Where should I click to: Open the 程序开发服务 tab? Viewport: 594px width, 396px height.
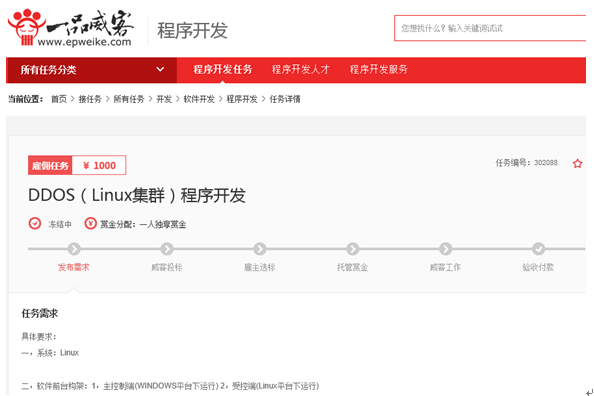coord(378,69)
